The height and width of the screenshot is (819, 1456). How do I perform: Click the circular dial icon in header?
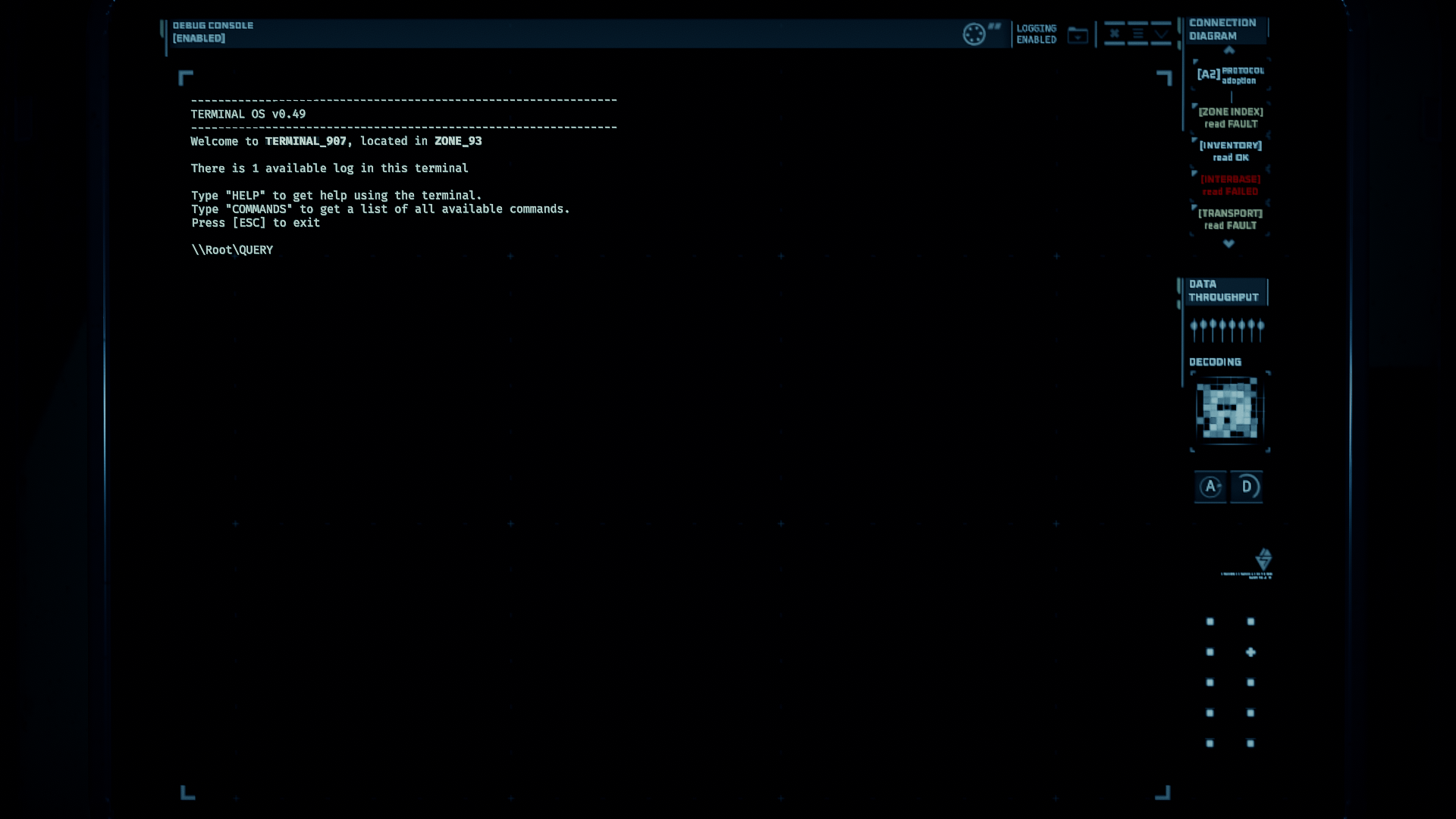(974, 34)
